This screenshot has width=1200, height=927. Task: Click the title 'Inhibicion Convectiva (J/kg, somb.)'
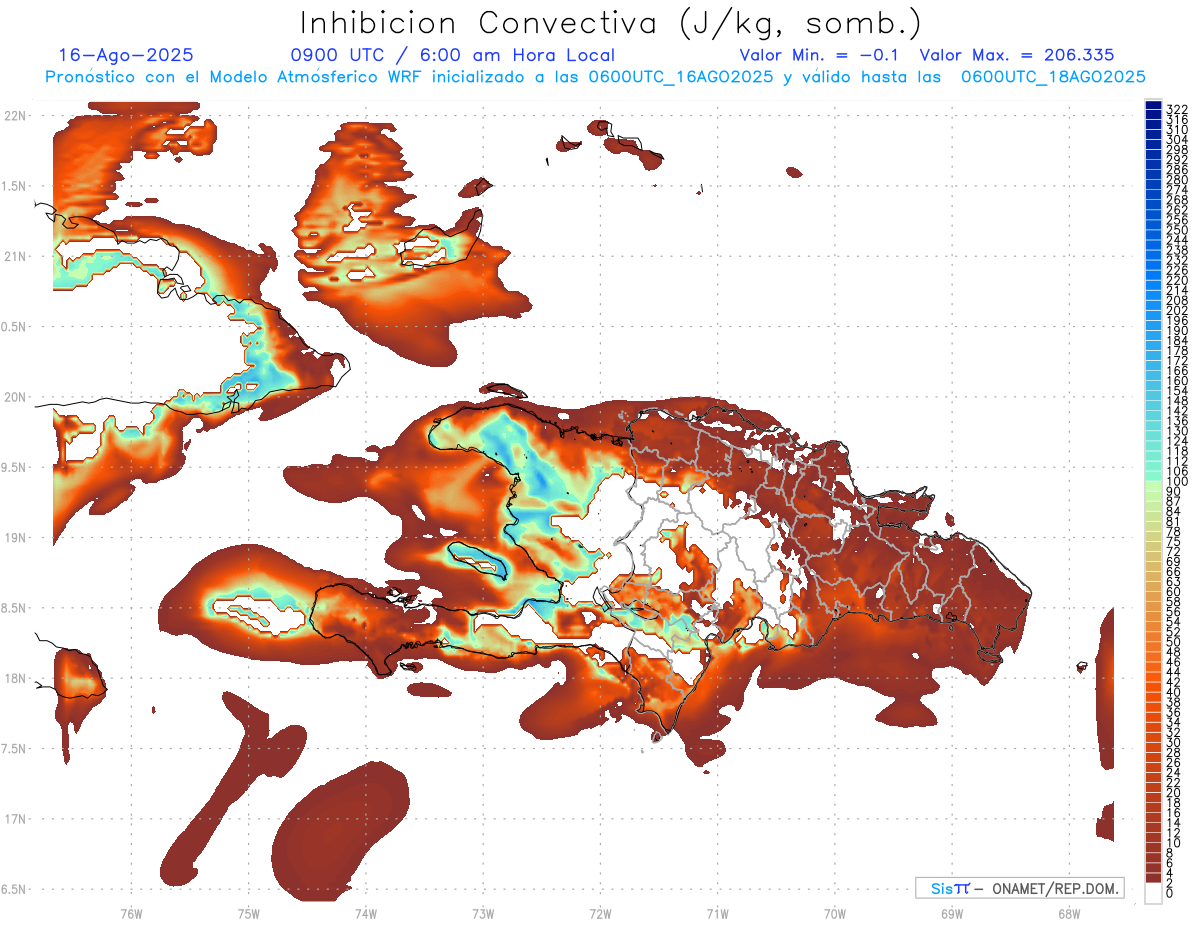click(x=611, y=23)
